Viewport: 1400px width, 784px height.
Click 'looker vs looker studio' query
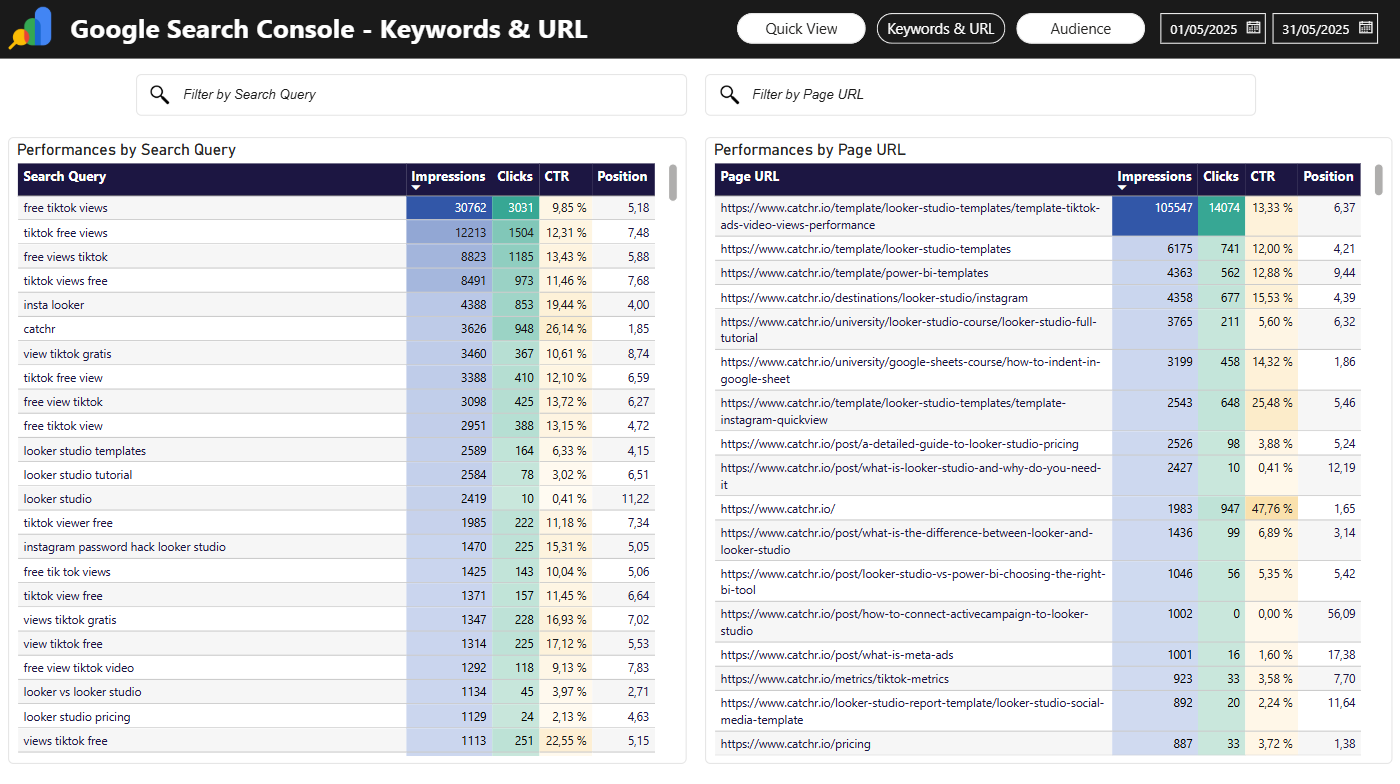tap(82, 692)
